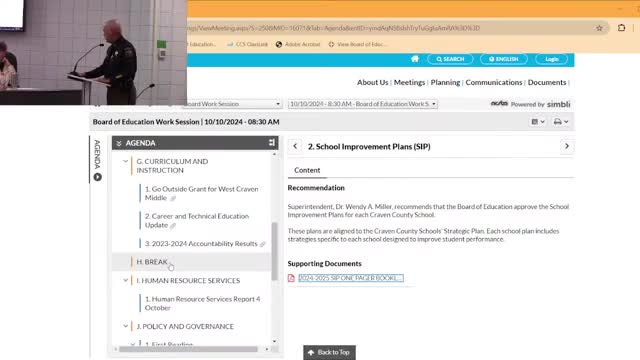
Task: Switch to the Content tab
Action: (307, 170)
